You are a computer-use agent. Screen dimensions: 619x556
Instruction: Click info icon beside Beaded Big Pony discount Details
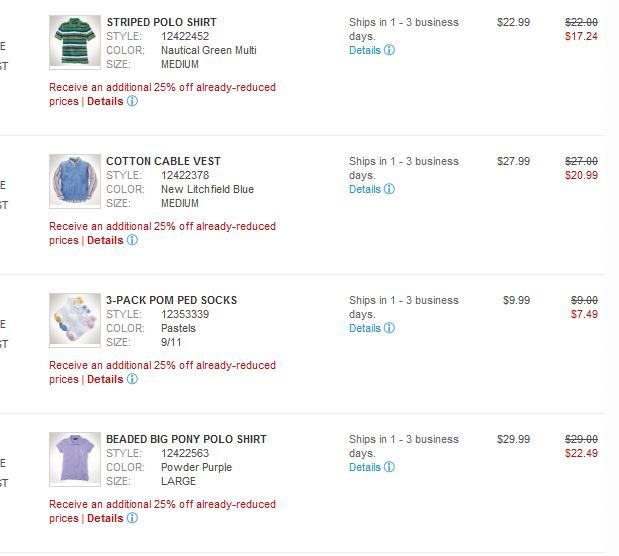(x=132, y=518)
